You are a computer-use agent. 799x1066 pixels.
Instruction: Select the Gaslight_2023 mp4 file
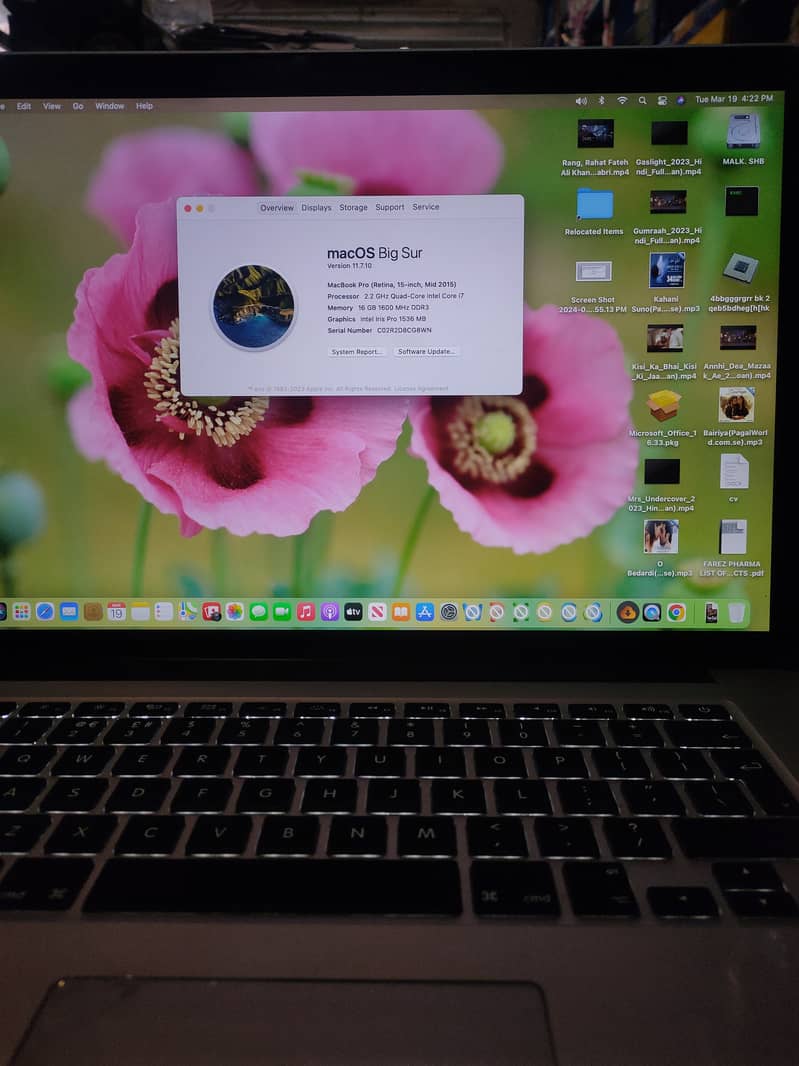coord(668,134)
